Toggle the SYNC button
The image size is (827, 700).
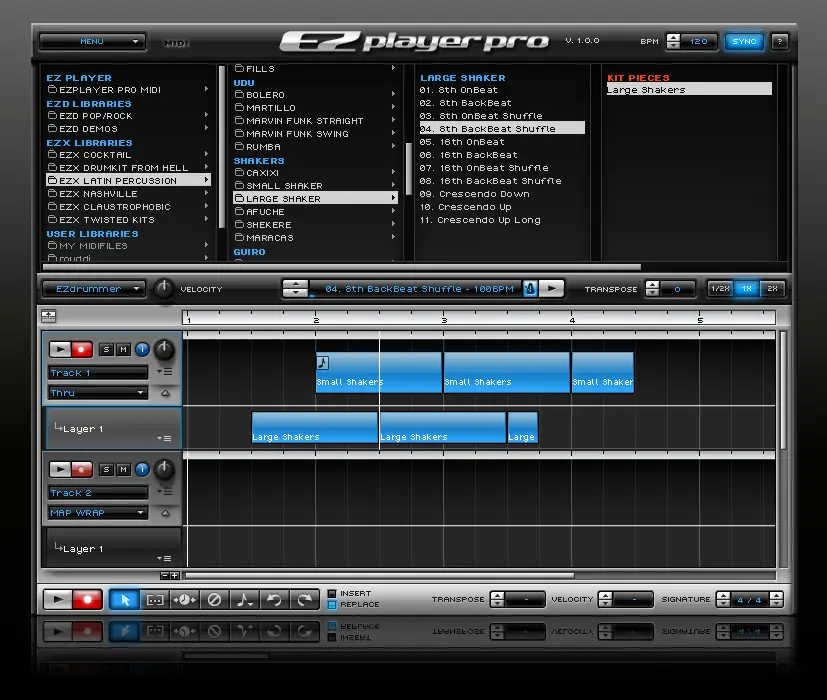point(744,42)
